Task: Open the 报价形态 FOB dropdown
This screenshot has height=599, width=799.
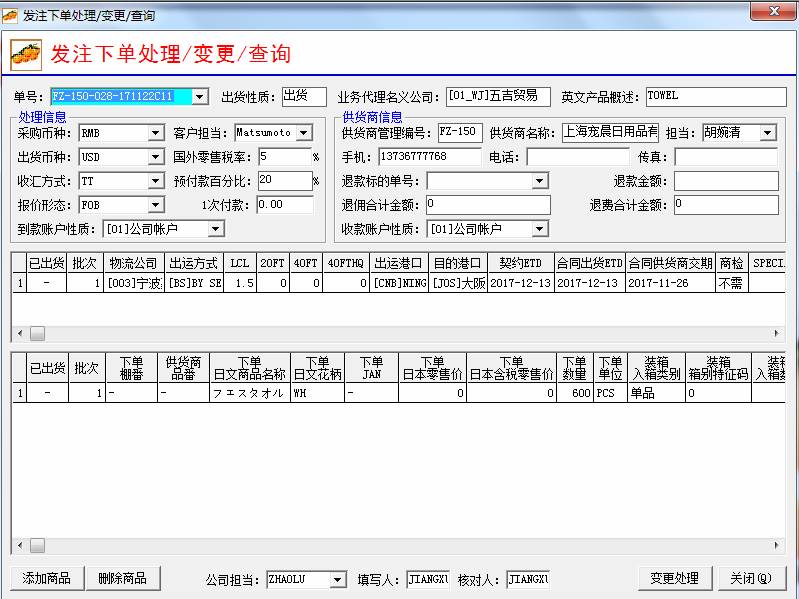Action: coord(155,205)
